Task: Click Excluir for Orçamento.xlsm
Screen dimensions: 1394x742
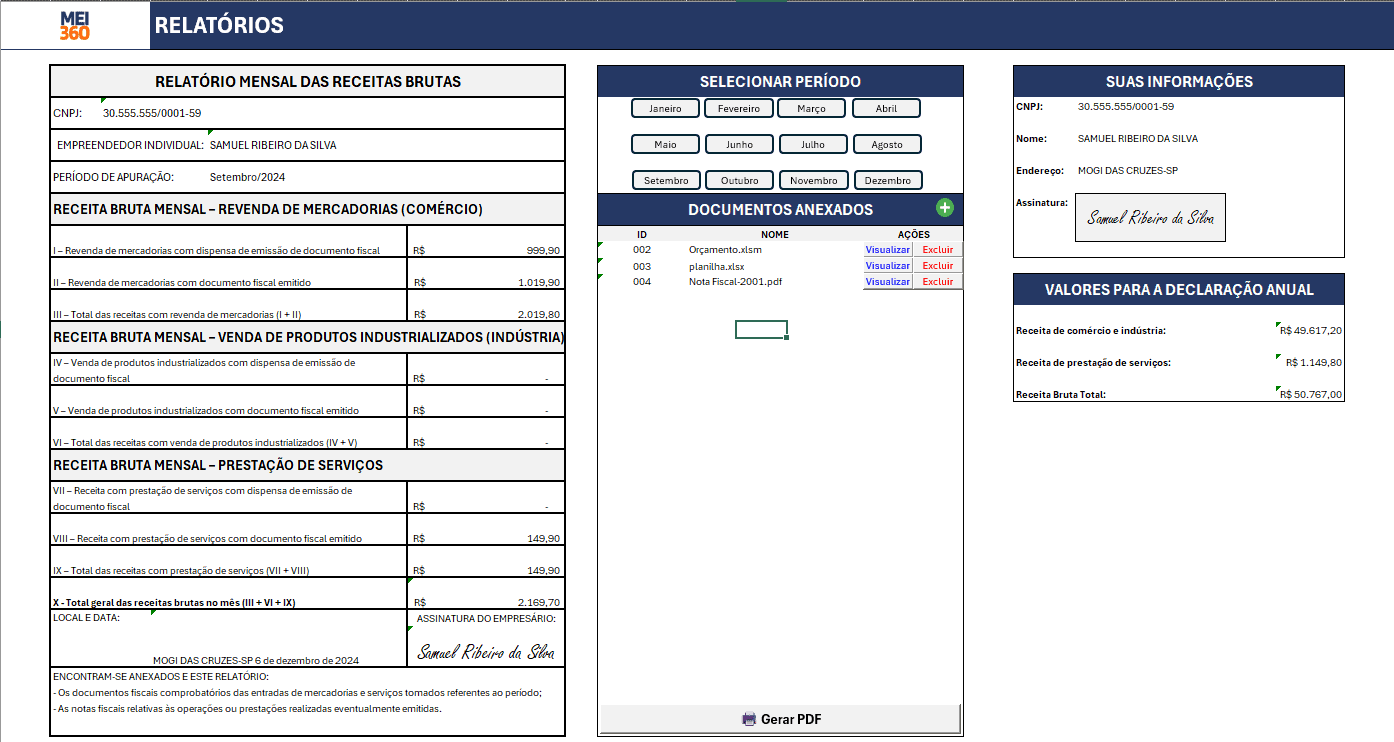Action: coord(938,250)
